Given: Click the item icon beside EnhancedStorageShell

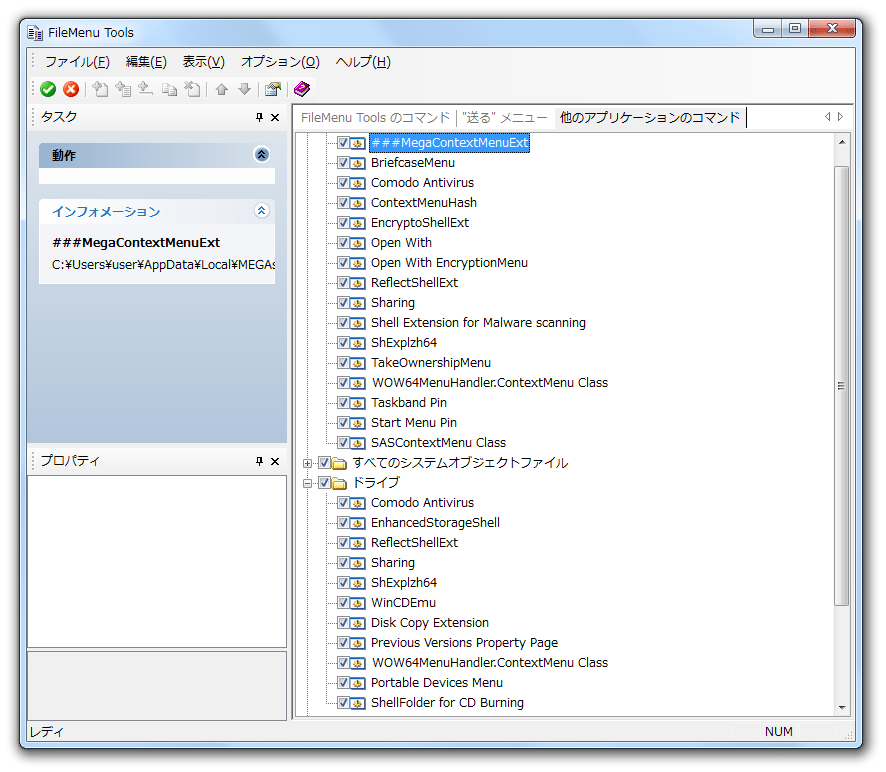Looking at the screenshot, I should pyautogui.click(x=358, y=523).
